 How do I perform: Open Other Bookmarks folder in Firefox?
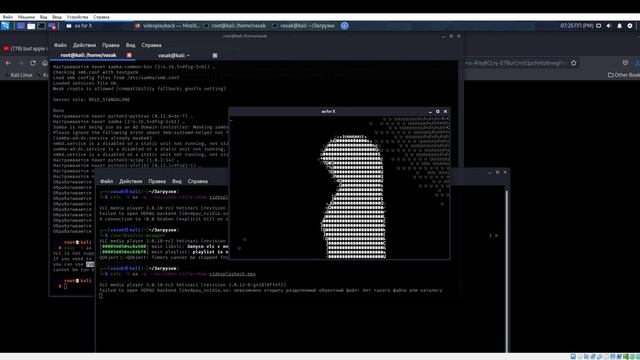pyautogui.click(x=624, y=75)
